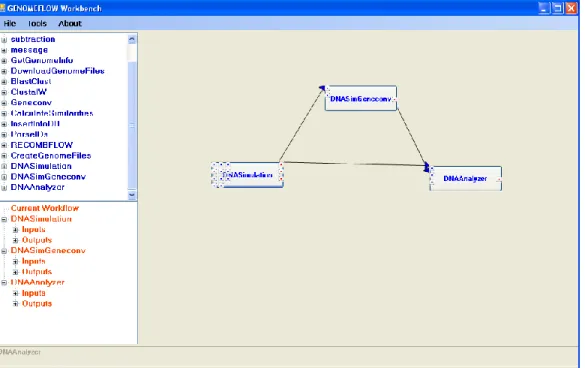
Task: Click red output port of DNAAnalyzer node
Action: click(x=500, y=180)
